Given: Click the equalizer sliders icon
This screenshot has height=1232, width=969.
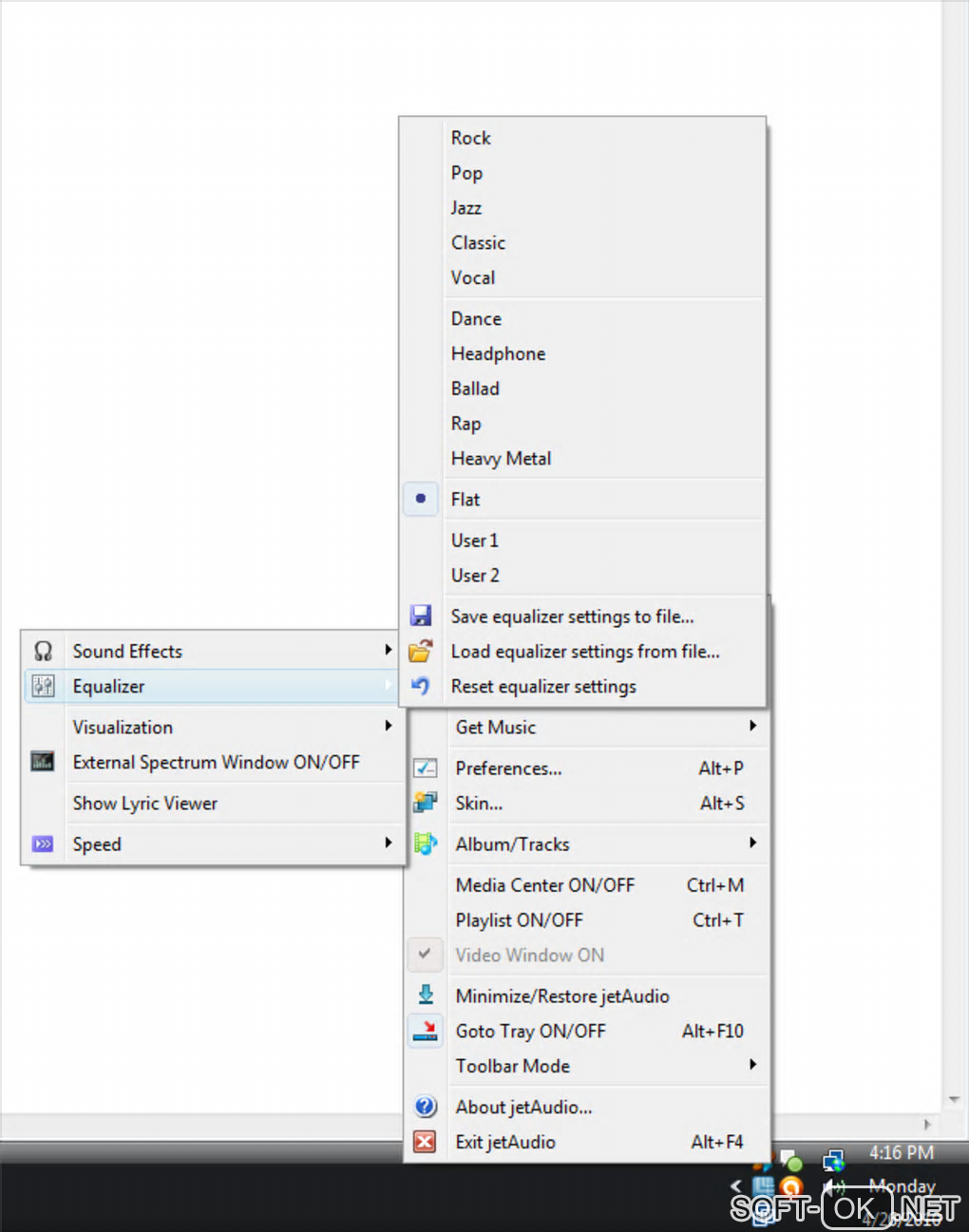Looking at the screenshot, I should click(43, 686).
